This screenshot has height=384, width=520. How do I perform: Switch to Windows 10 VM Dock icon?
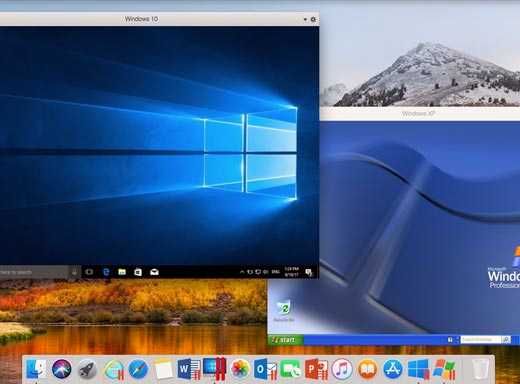click(x=418, y=369)
